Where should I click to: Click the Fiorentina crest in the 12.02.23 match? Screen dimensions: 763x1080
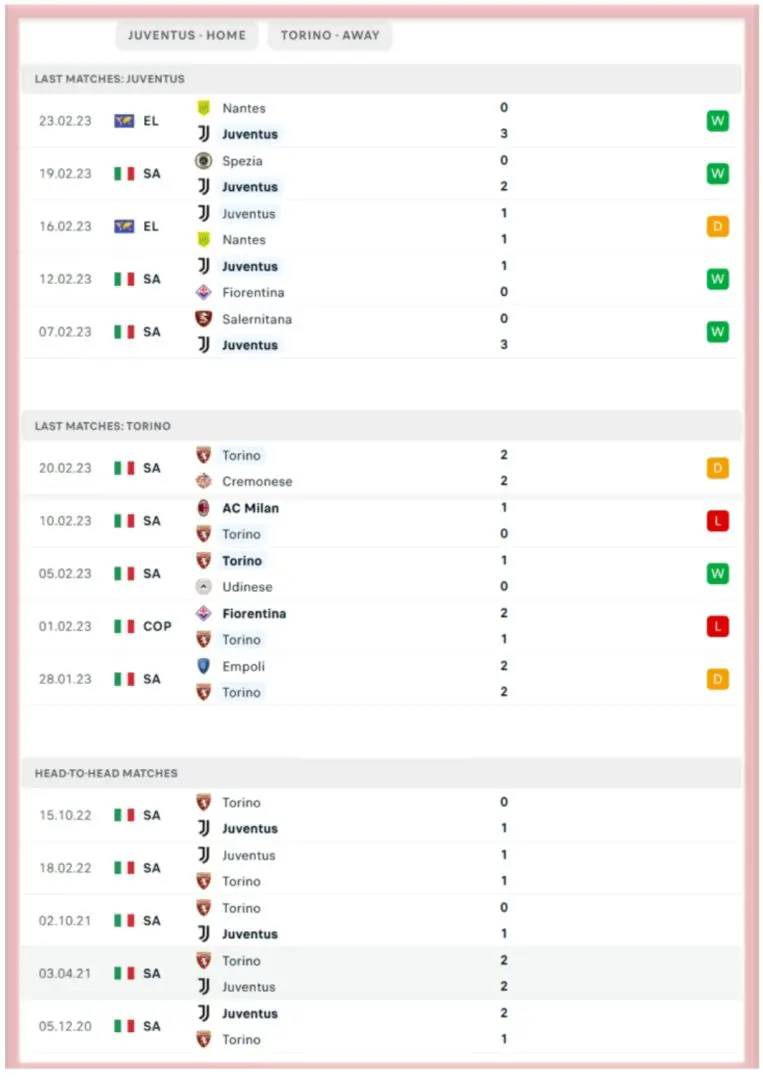pyautogui.click(x=203, y=293)
